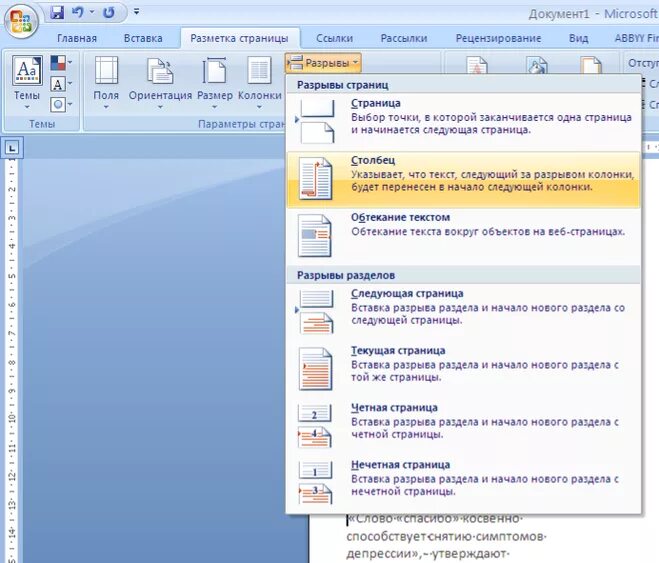The image size is (659, 563).
Task: Customize Quick Access Toolbar arrow
Action: pyautogui.click(x=136, y=12)
